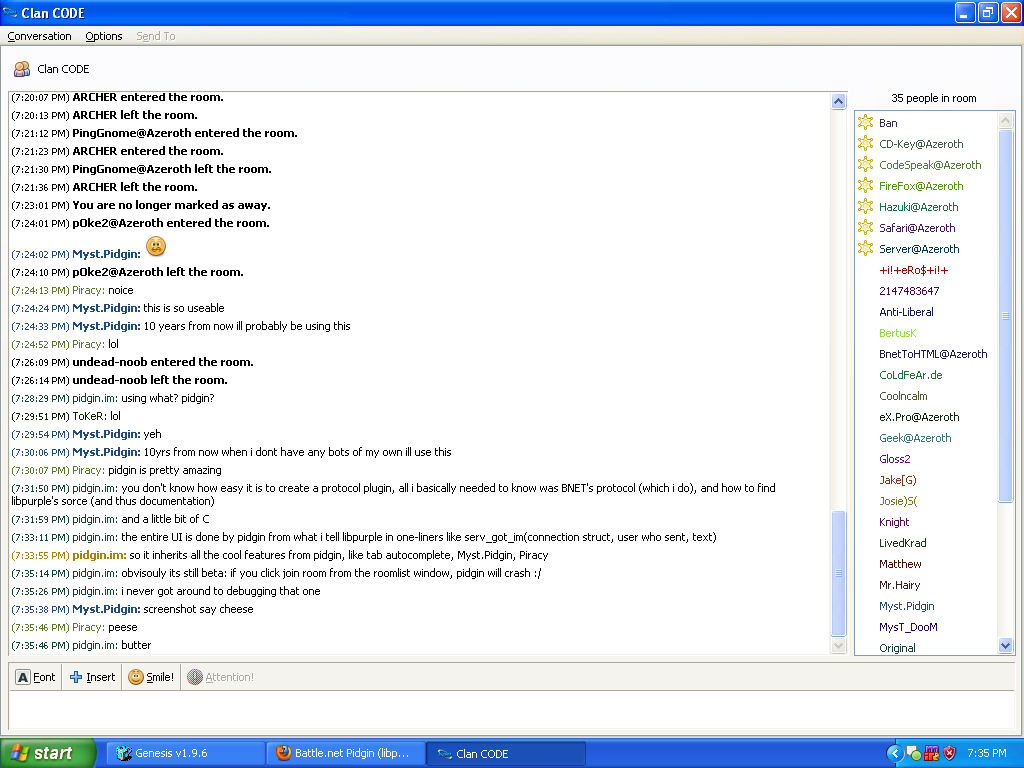Click the star icon next to Ban

(x=866, y=123)
